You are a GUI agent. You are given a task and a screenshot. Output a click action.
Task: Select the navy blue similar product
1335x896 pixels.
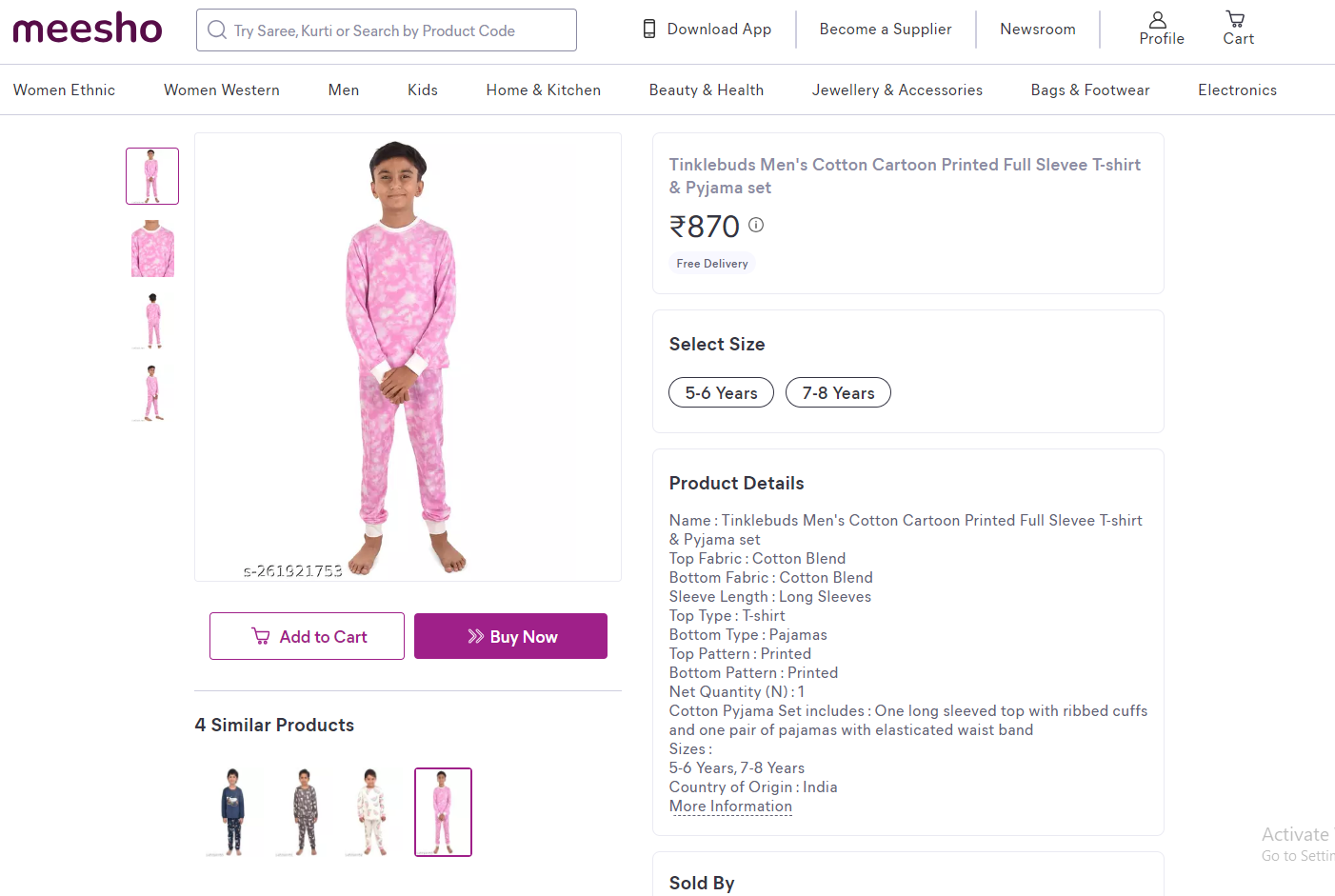232,812
